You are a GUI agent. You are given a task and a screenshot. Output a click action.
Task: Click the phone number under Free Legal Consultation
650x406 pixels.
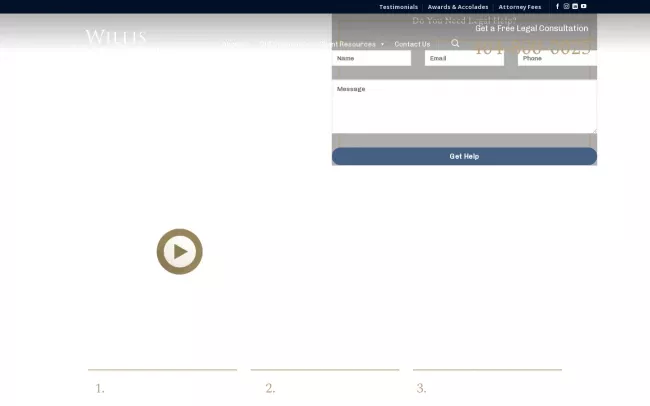pyautogui.click(x=532, y=48)
